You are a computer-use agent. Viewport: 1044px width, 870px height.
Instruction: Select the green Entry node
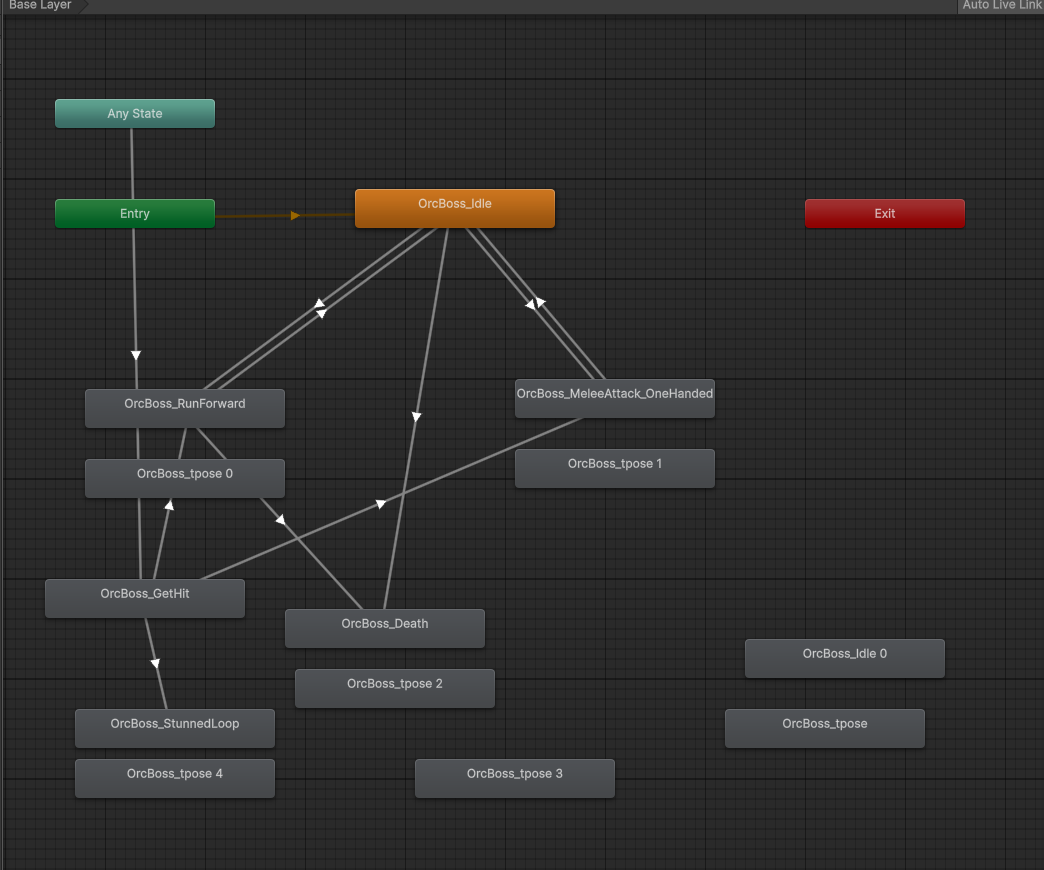[135, 214]
